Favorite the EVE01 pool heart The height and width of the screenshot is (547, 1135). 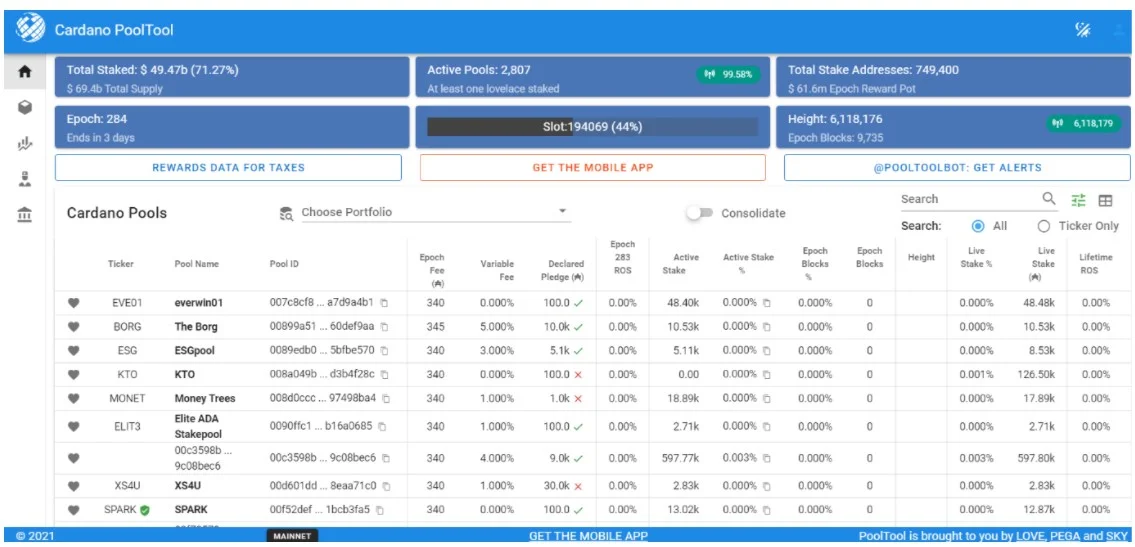click(73, 303)
